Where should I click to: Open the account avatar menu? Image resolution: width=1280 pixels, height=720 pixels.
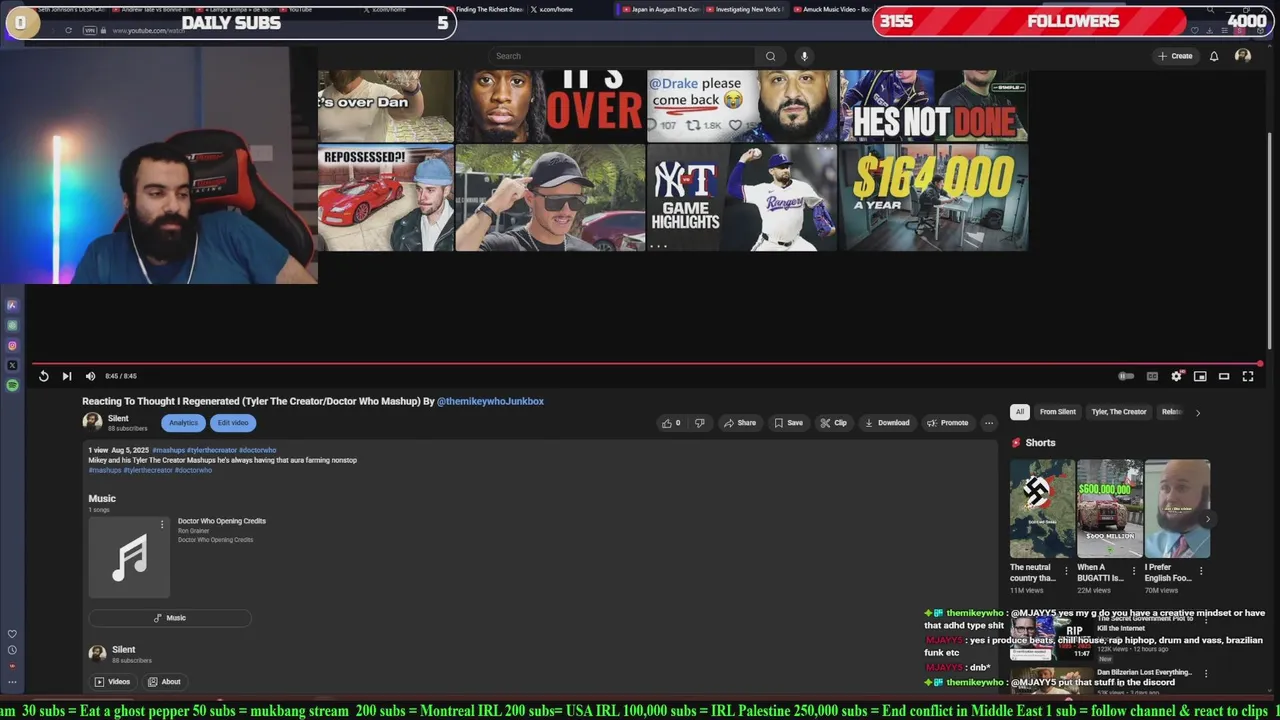coord(1243,56)
